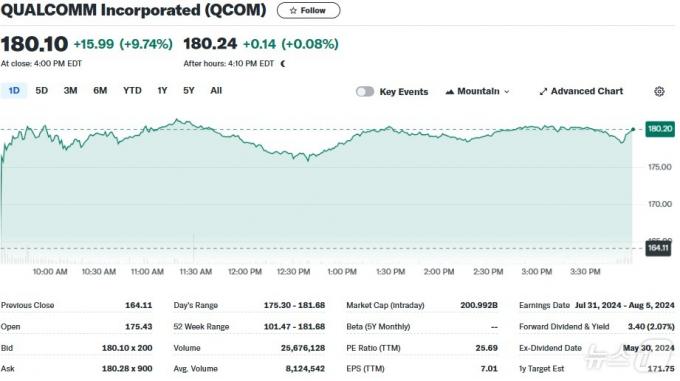Screen dimensions: 680x381
Task: Select the All time range tab
Action: click(x=216, y=91)
